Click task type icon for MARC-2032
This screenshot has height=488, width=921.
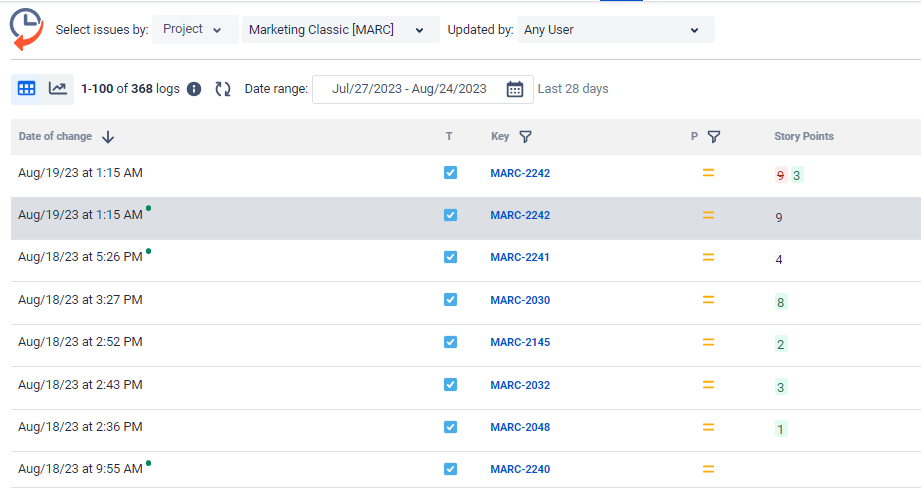tap(451, 385)
